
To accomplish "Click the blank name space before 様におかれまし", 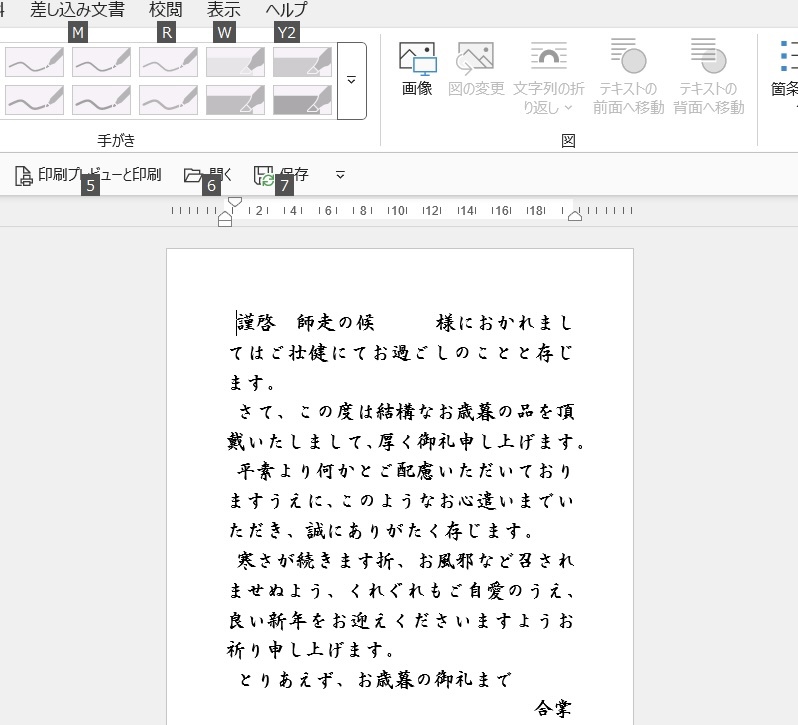I will tap(406, 323).
